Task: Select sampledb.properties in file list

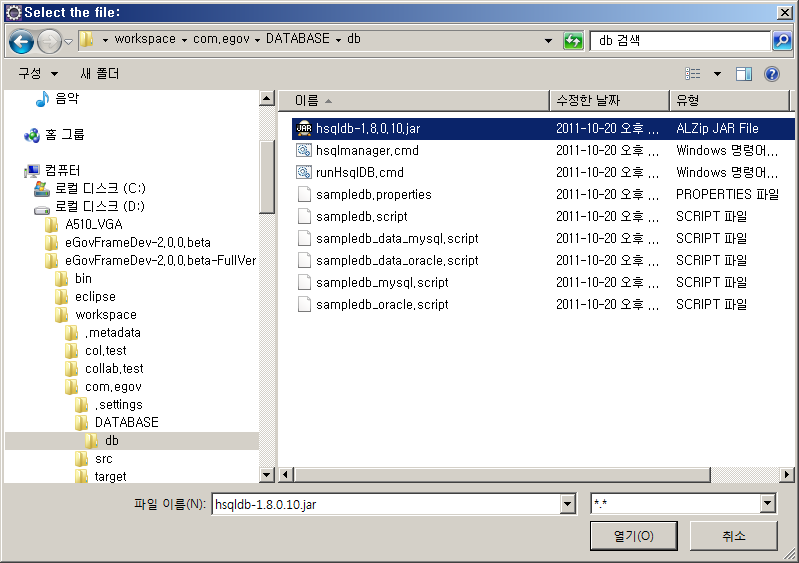Action: point(373,195)
